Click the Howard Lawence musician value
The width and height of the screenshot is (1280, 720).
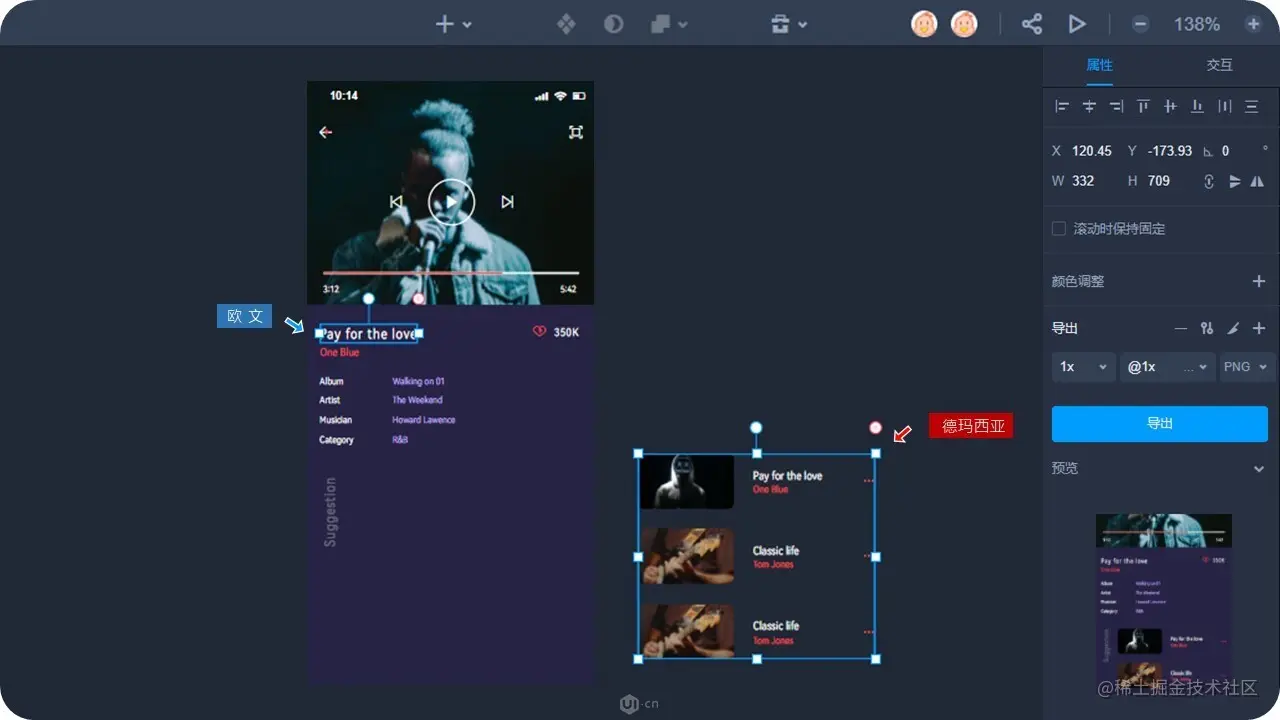424,420
